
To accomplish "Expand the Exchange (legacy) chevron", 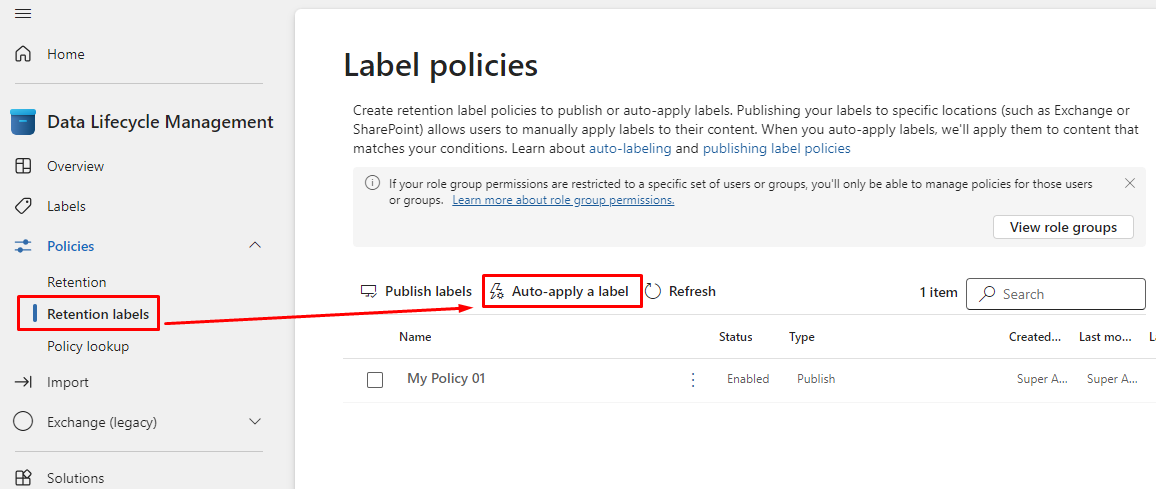I will coord(255,422).
